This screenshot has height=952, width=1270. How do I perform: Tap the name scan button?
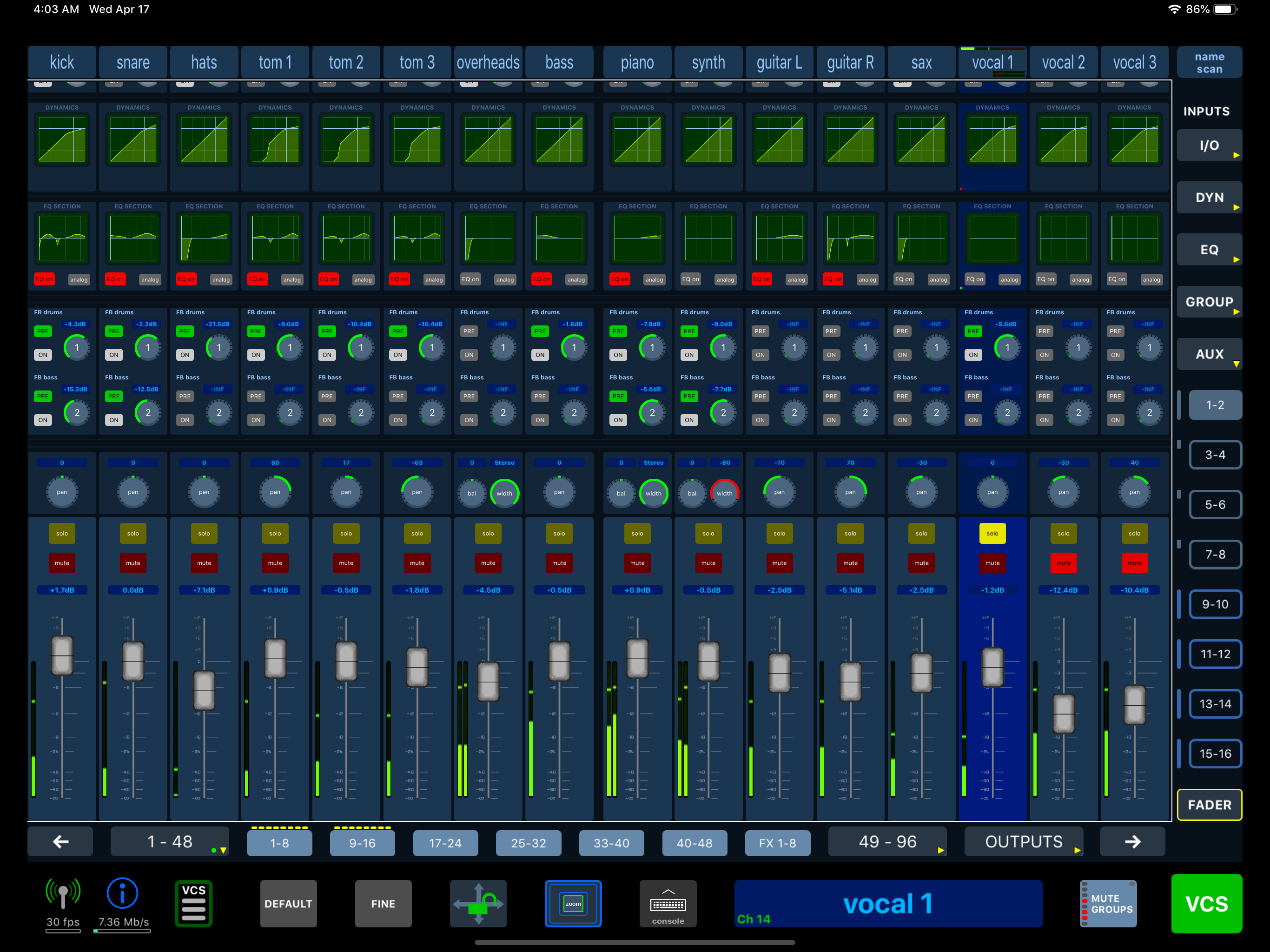(1209, 63)
